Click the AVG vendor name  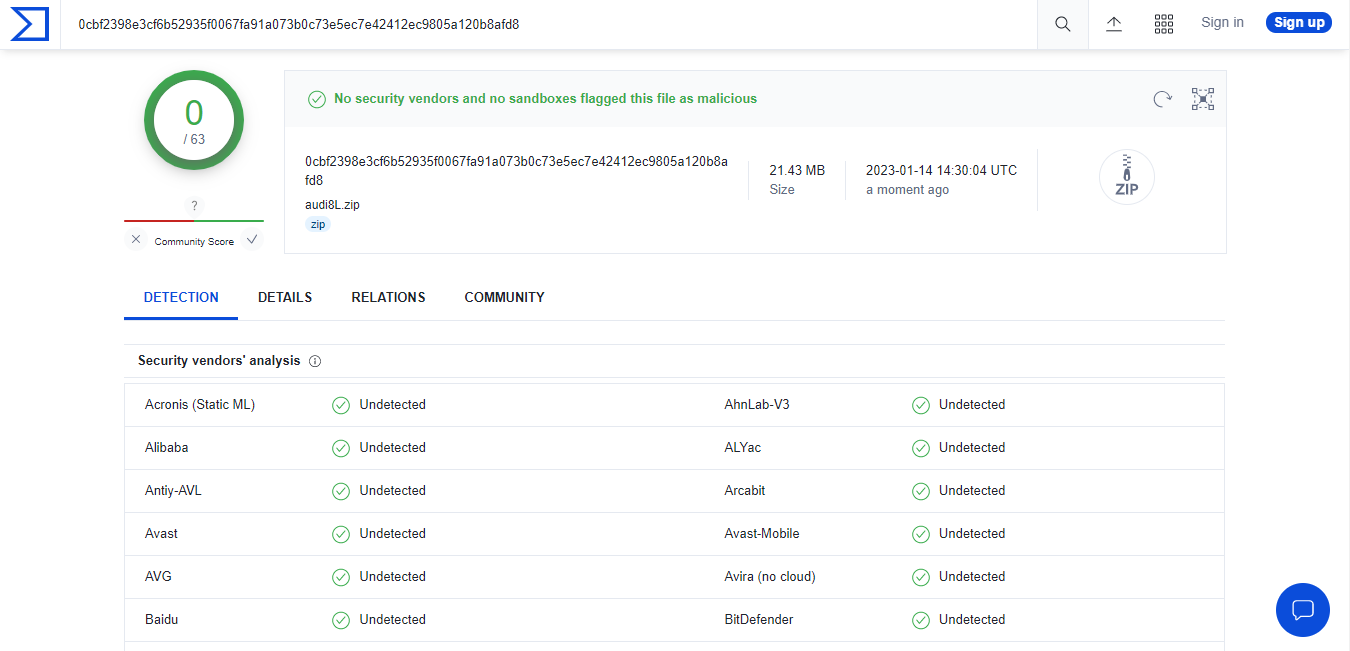coord(158,577)
